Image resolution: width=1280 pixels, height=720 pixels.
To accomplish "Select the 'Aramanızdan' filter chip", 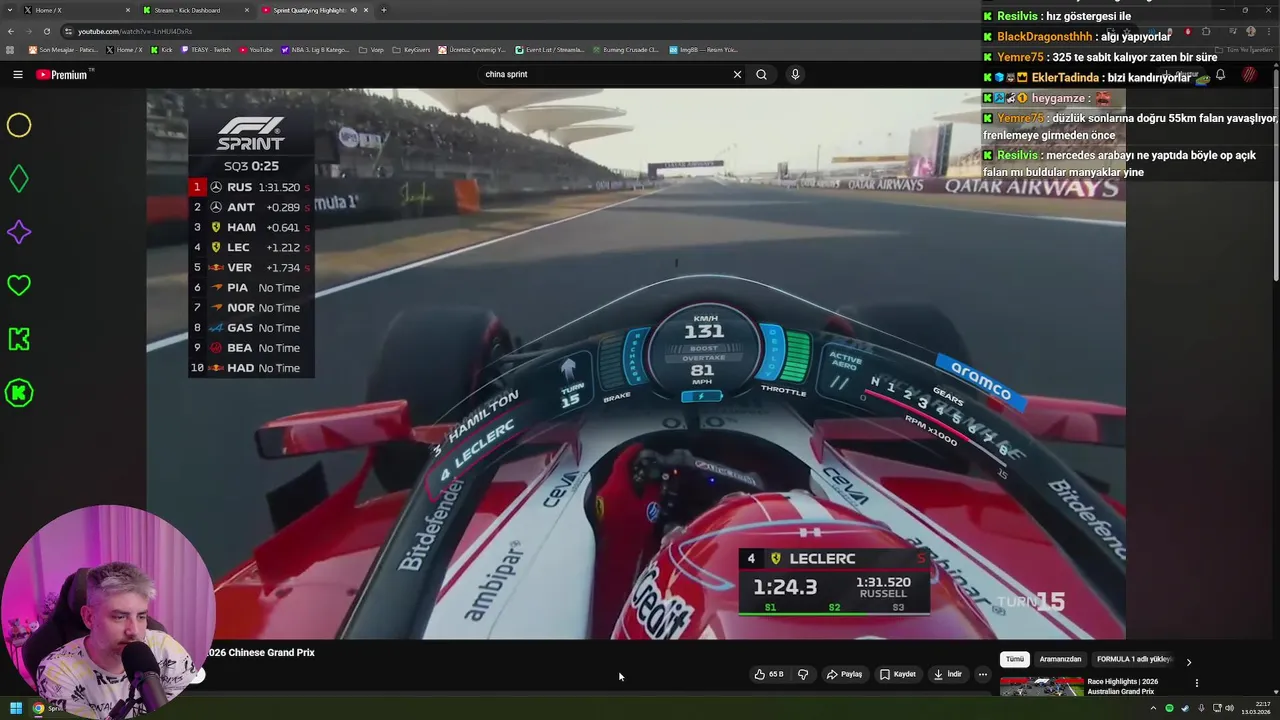I will (1060, 659).
